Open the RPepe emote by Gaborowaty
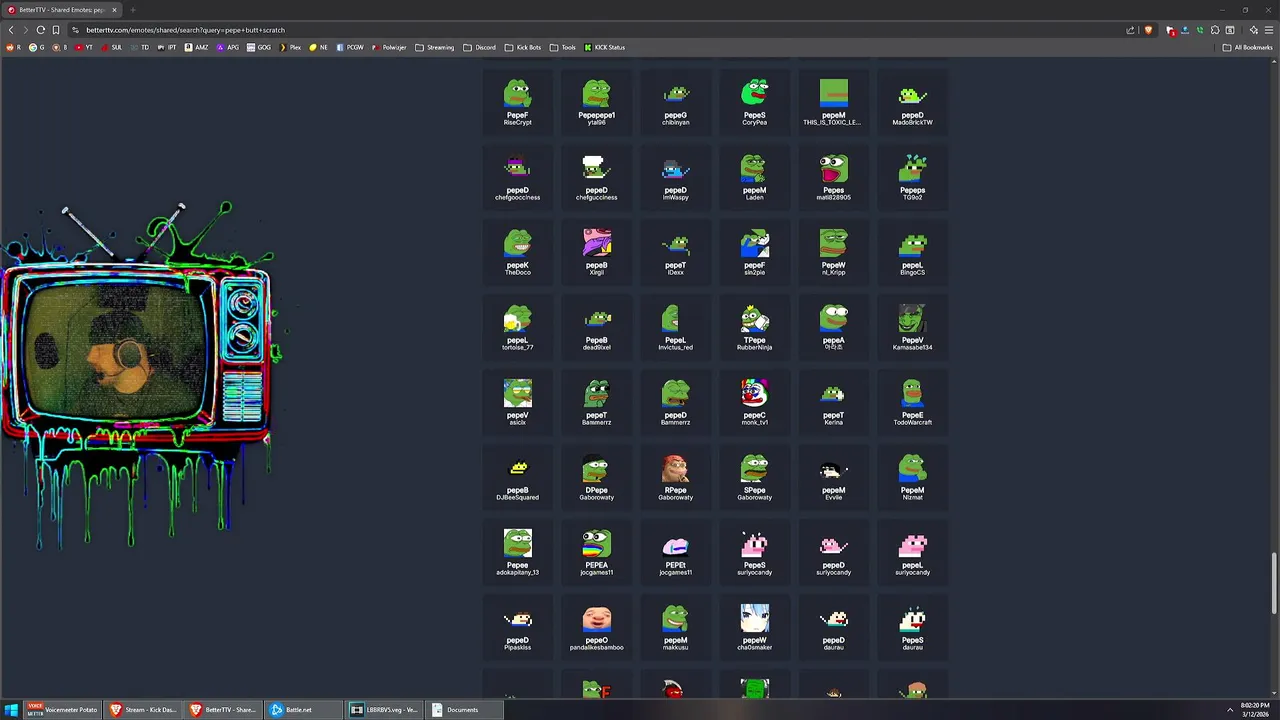This screenshot has width=1280, height=720. (675, 477)
